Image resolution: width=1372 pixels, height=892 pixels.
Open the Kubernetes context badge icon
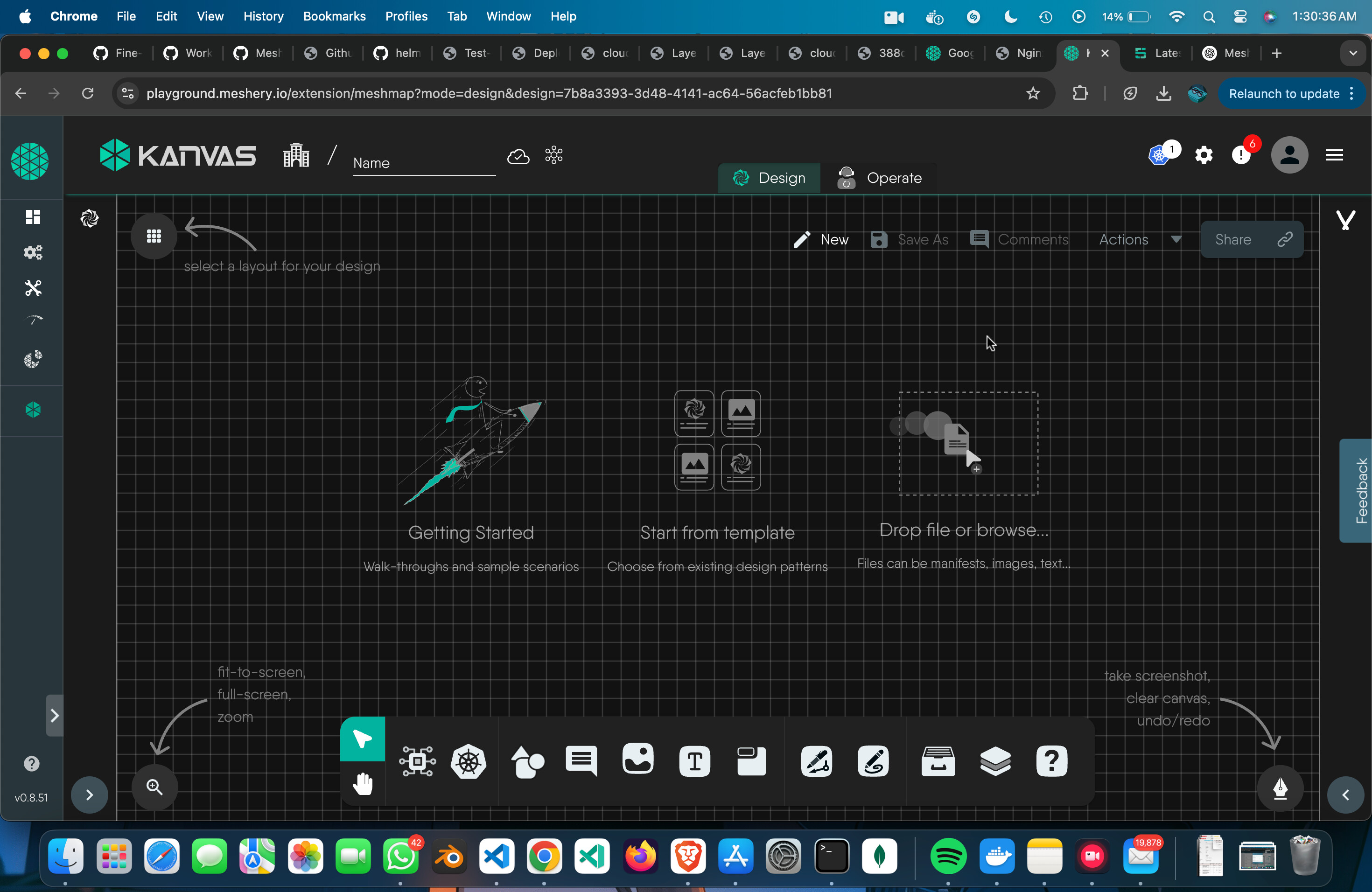[1159, 155]
